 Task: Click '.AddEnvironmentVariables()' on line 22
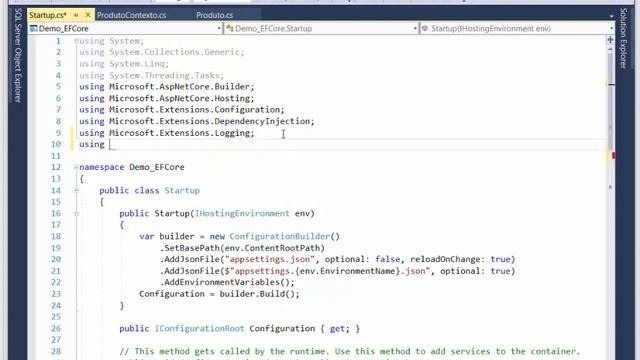[224, 282]
